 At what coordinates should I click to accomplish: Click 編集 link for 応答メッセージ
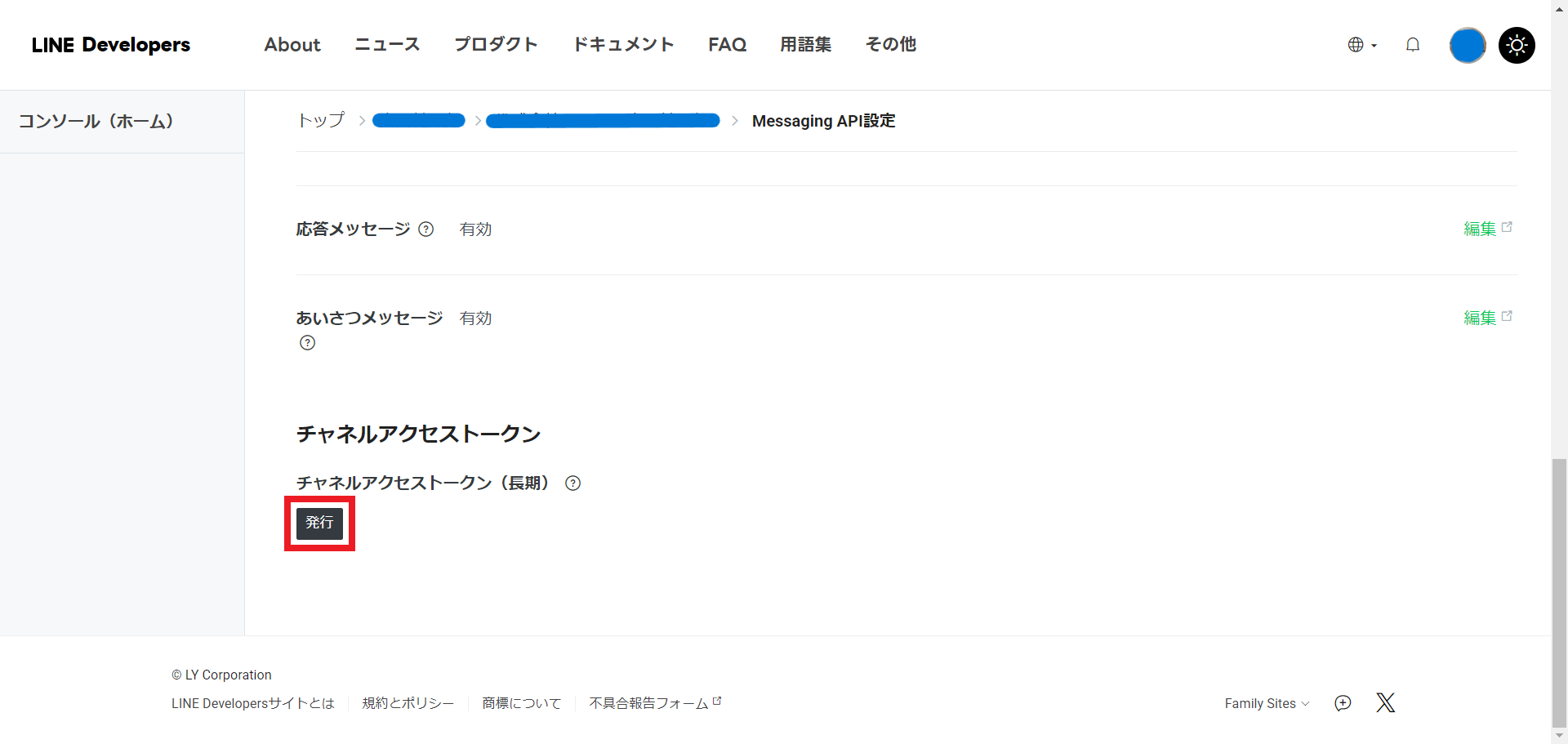point(1479,229)
